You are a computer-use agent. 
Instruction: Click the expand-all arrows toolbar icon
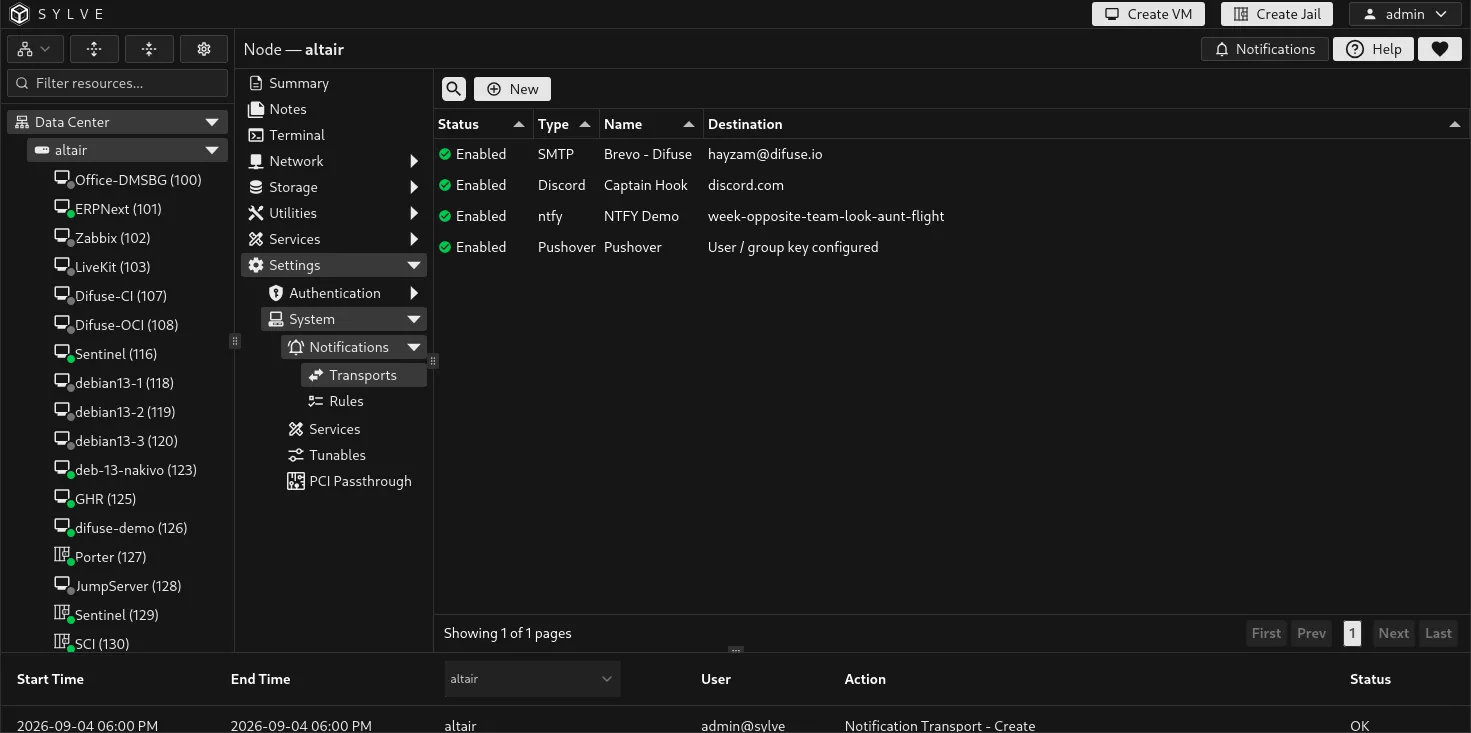(x=94, y=49)
